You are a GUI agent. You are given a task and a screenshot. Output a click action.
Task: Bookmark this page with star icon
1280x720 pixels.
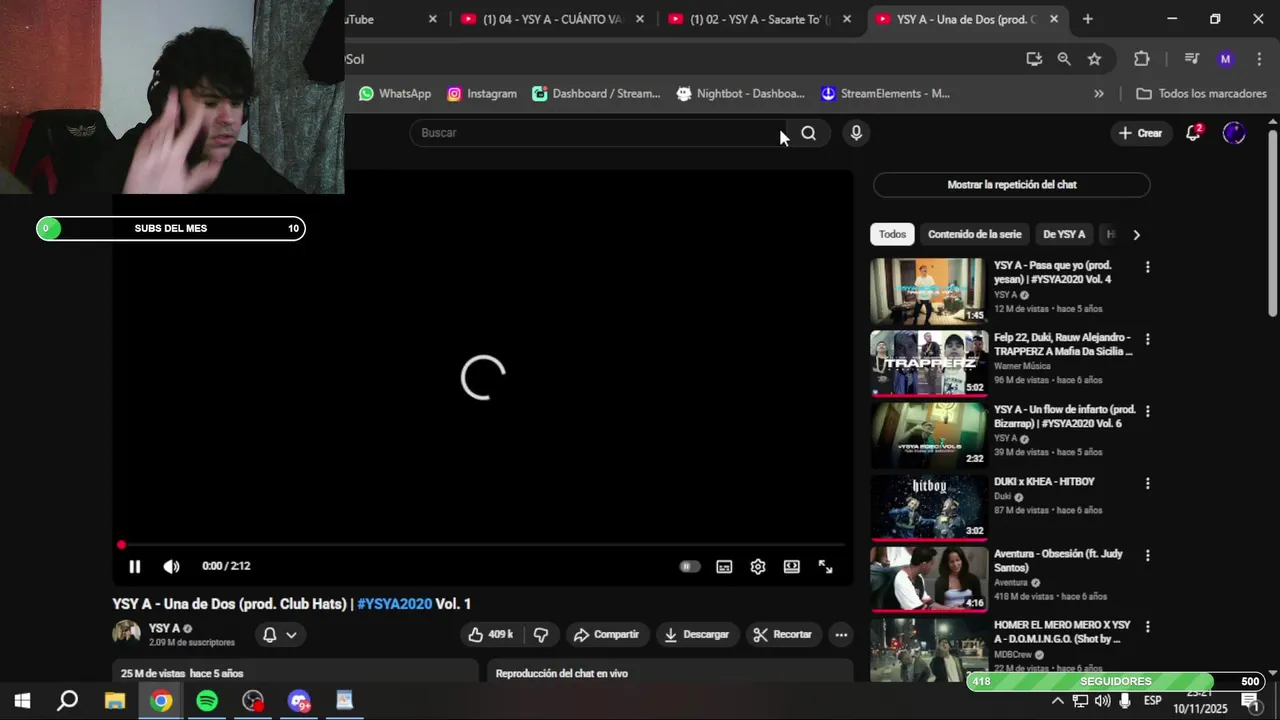tap(1094, 59)
